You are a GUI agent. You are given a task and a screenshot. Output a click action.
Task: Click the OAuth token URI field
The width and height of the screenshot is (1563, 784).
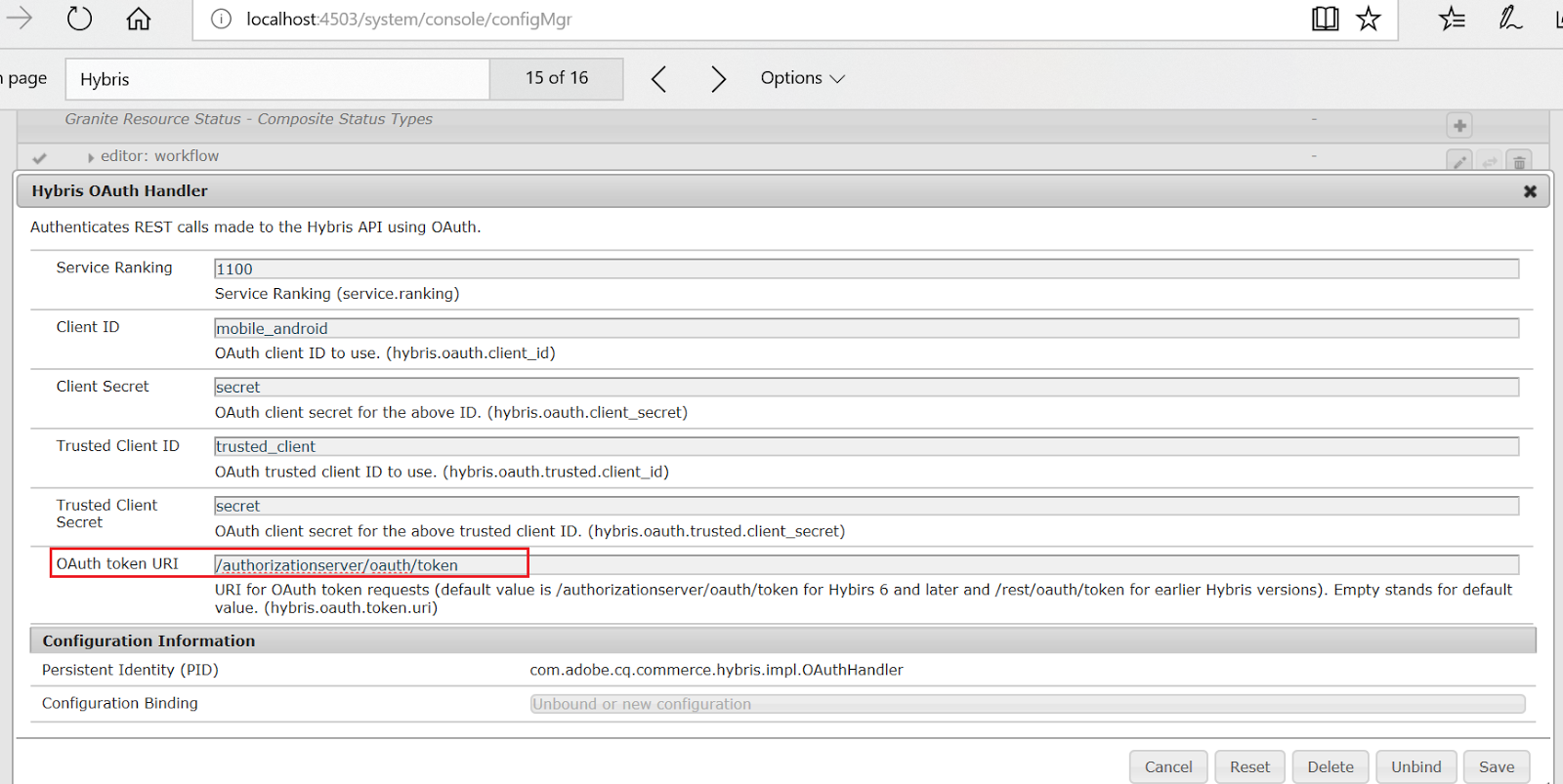[x=866, y=564]
